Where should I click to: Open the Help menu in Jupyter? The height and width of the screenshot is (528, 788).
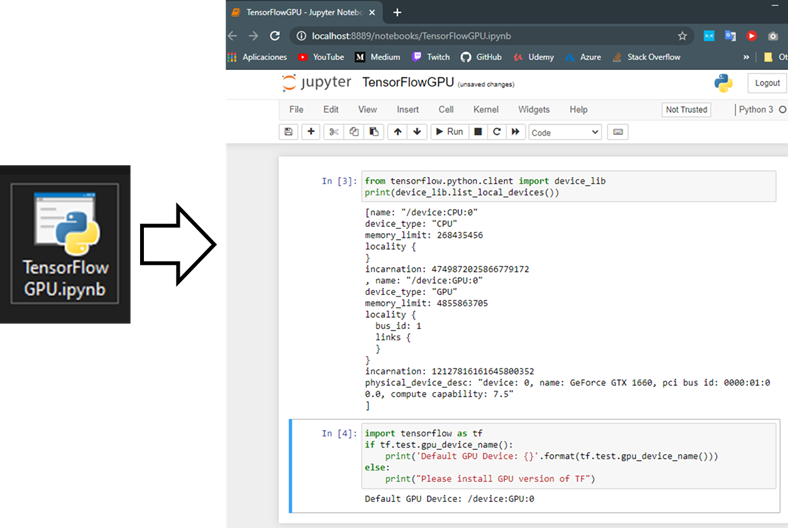click(578, 110)
